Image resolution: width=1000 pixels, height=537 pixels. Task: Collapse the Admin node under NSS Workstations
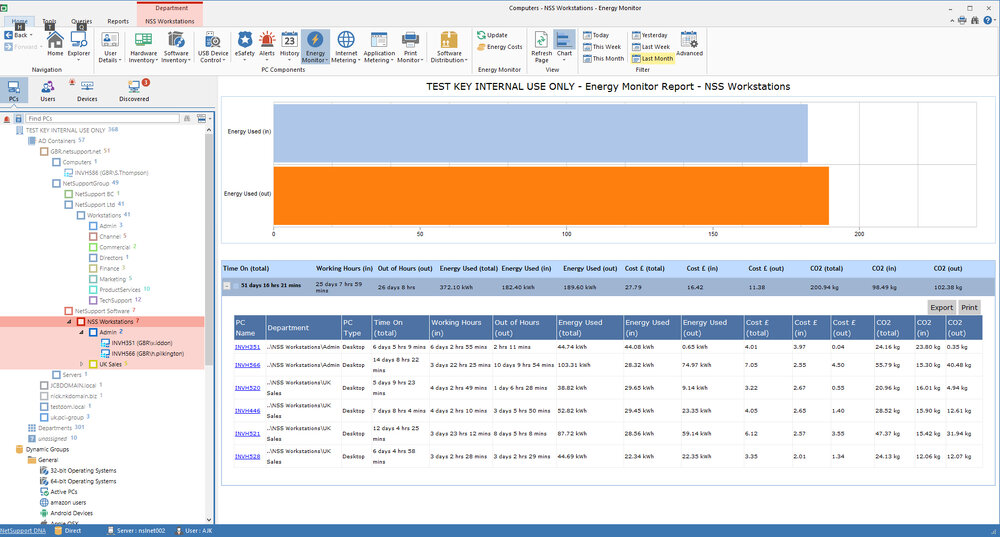coord(81,332)
